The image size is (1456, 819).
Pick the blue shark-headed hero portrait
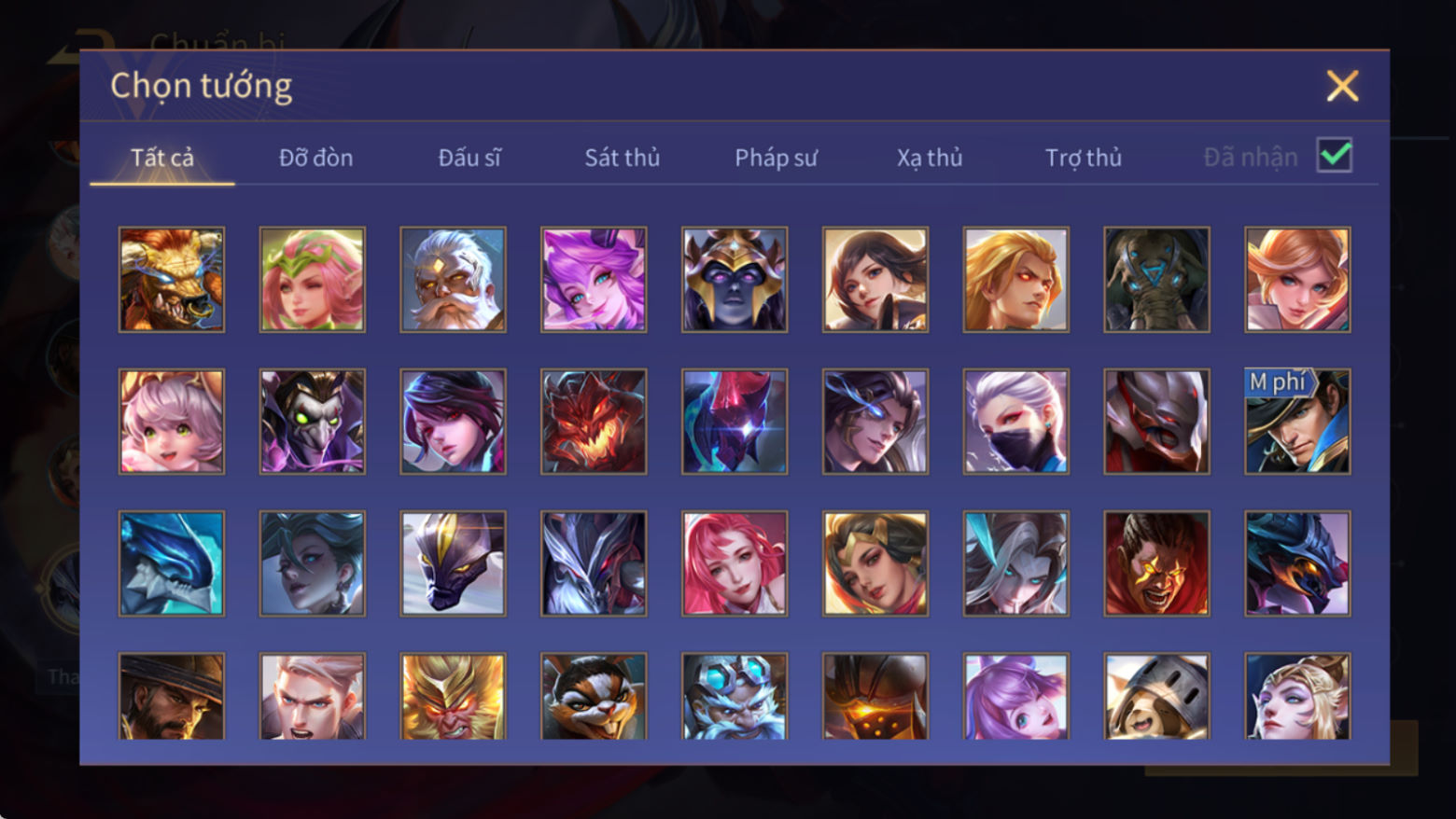172,563
